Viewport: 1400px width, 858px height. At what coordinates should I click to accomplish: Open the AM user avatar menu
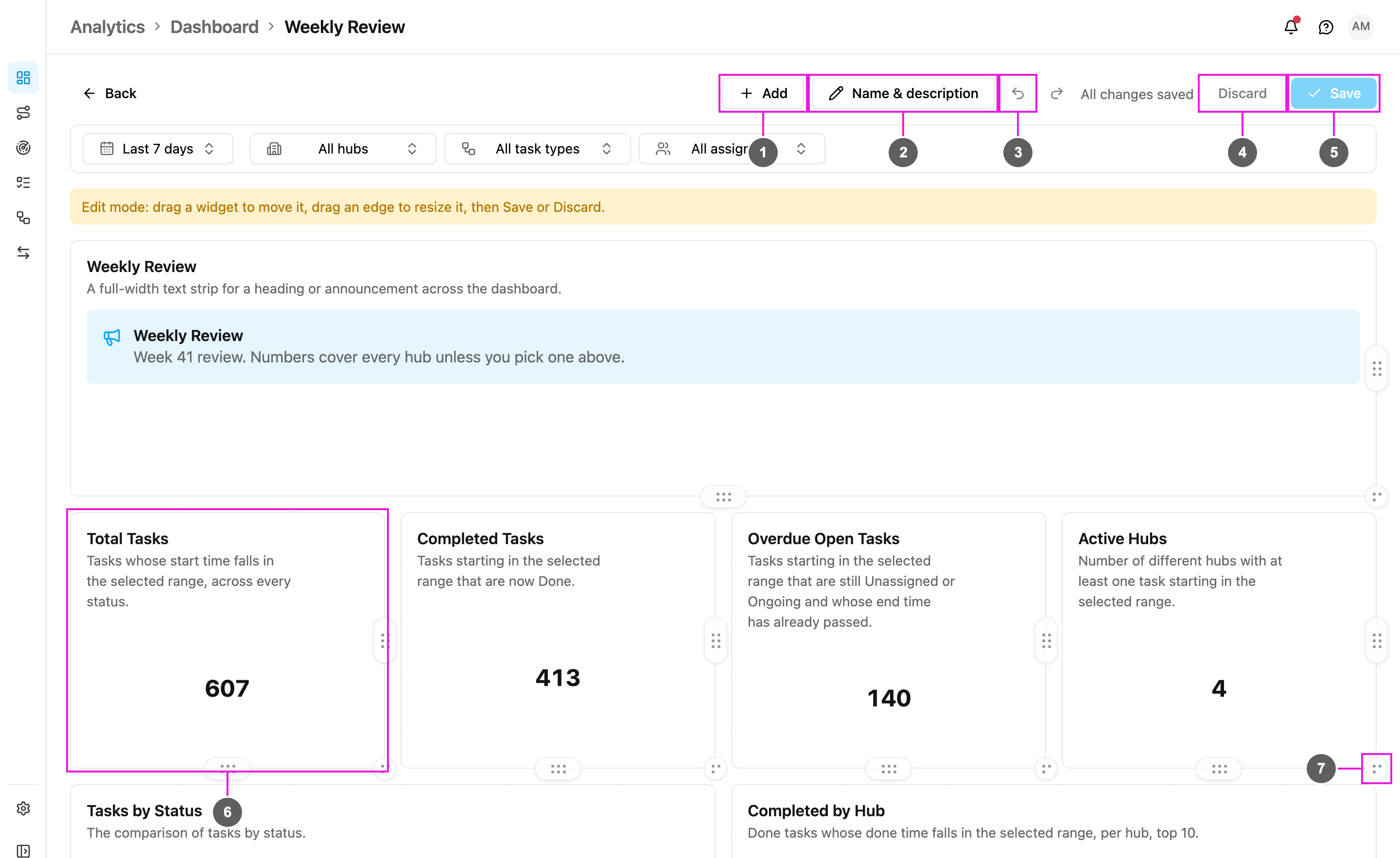1360,27
